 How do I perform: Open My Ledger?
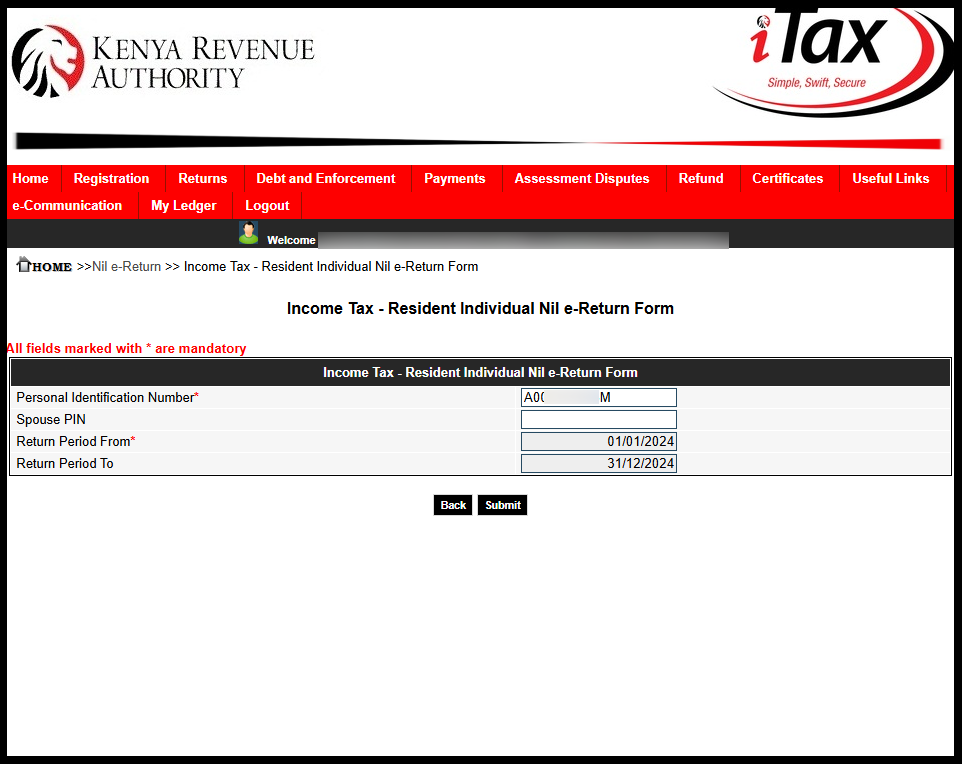click(184, 205)
